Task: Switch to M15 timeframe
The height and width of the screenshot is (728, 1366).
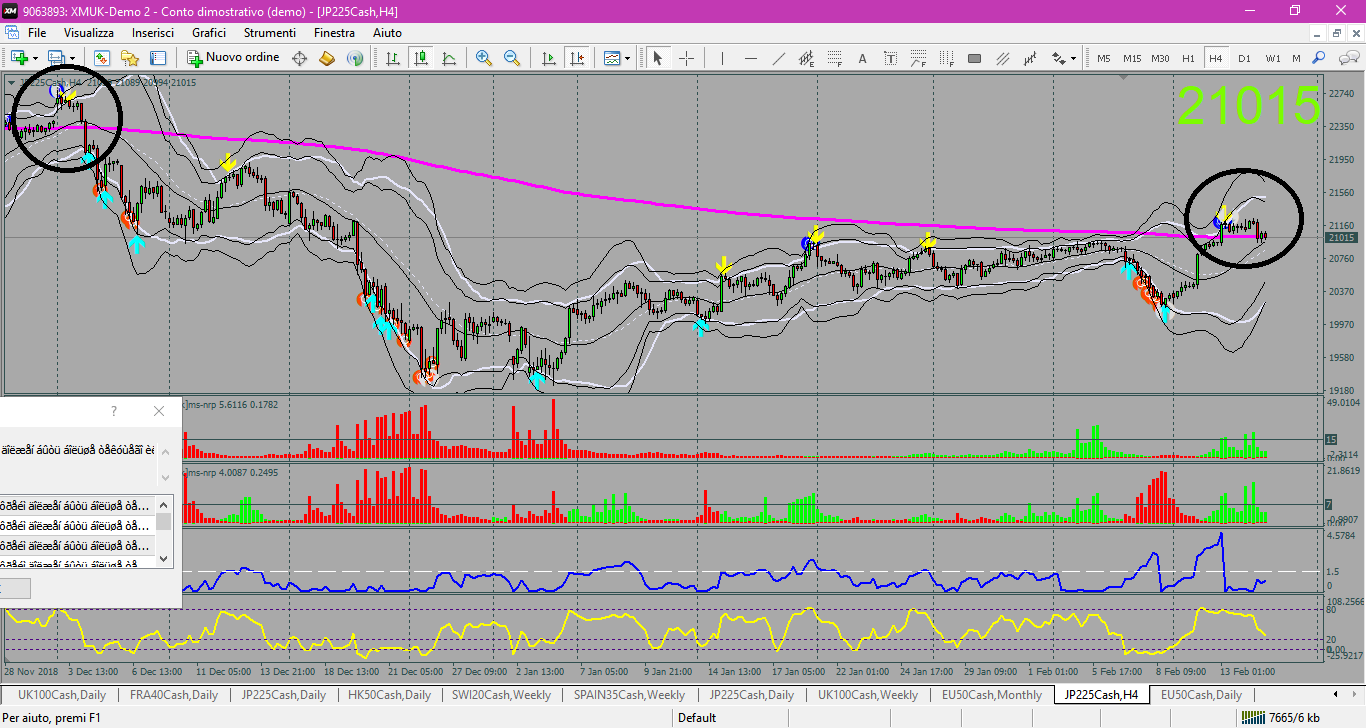Action: [x=1132, y=58]
